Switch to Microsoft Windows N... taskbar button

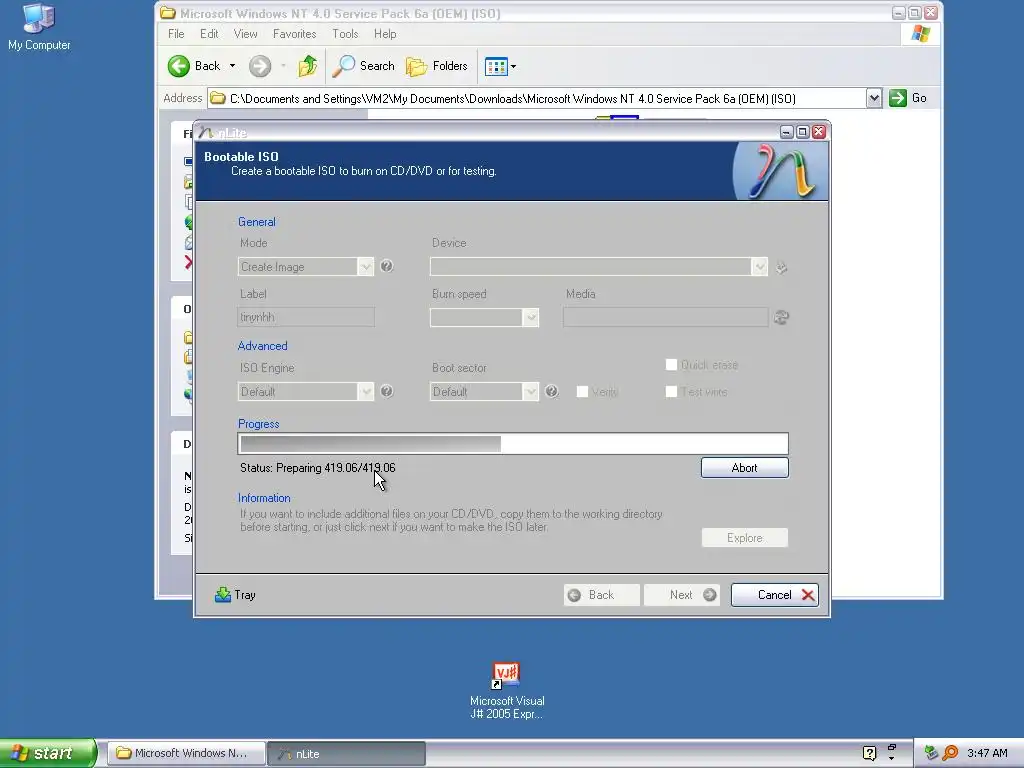[186, 753]
